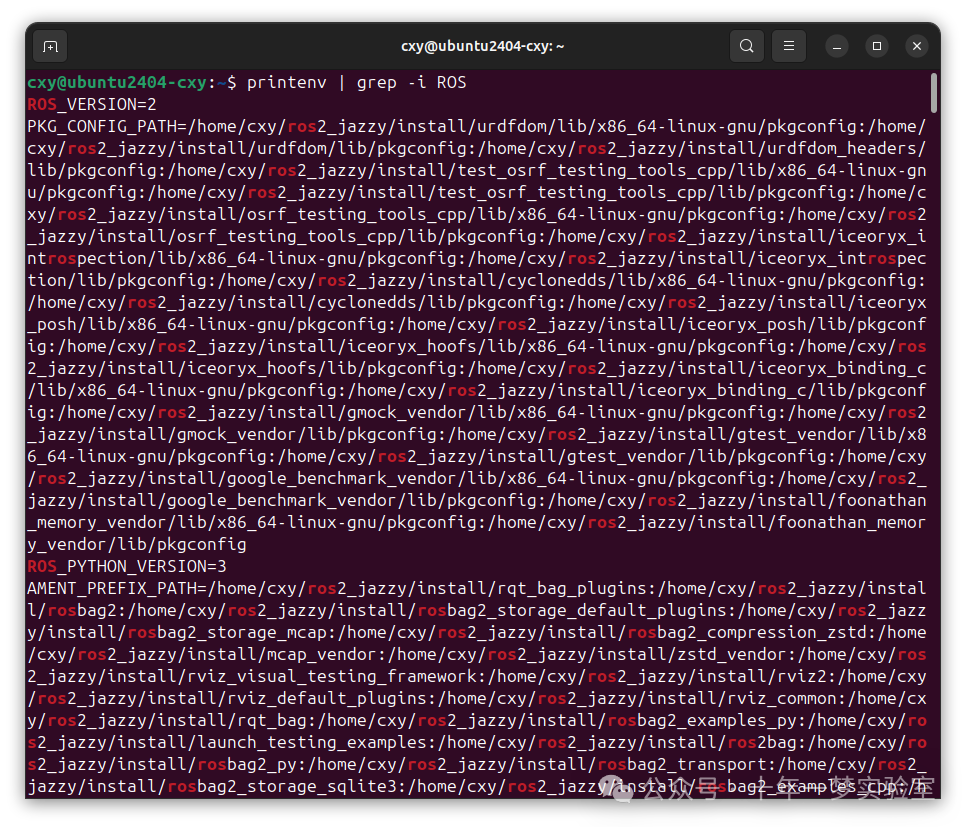Screen dimensions: 966x827
Task: Close the terminal window
Action: click(x=917, y=46)
